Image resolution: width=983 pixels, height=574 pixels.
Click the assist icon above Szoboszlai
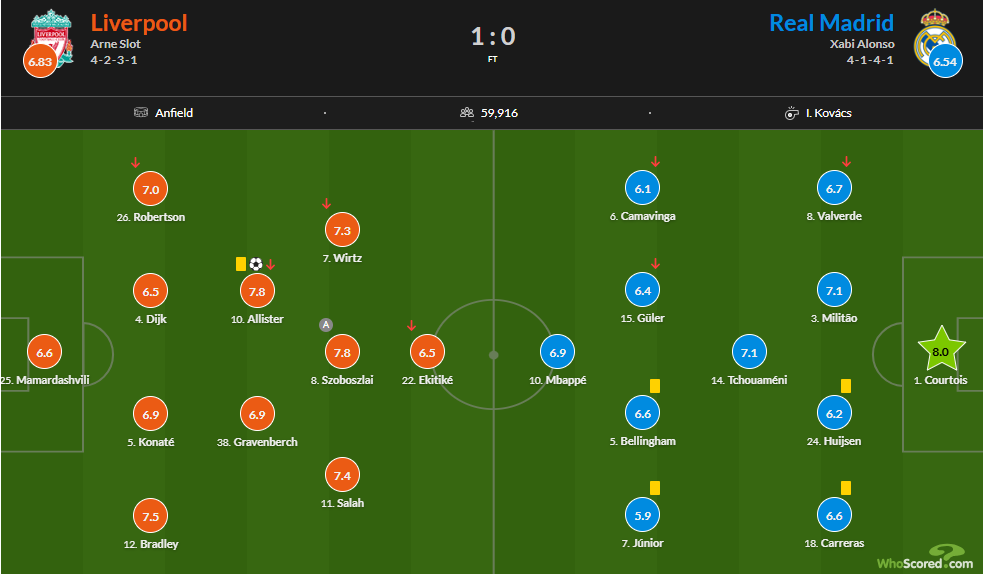click(x=325, y=325)
